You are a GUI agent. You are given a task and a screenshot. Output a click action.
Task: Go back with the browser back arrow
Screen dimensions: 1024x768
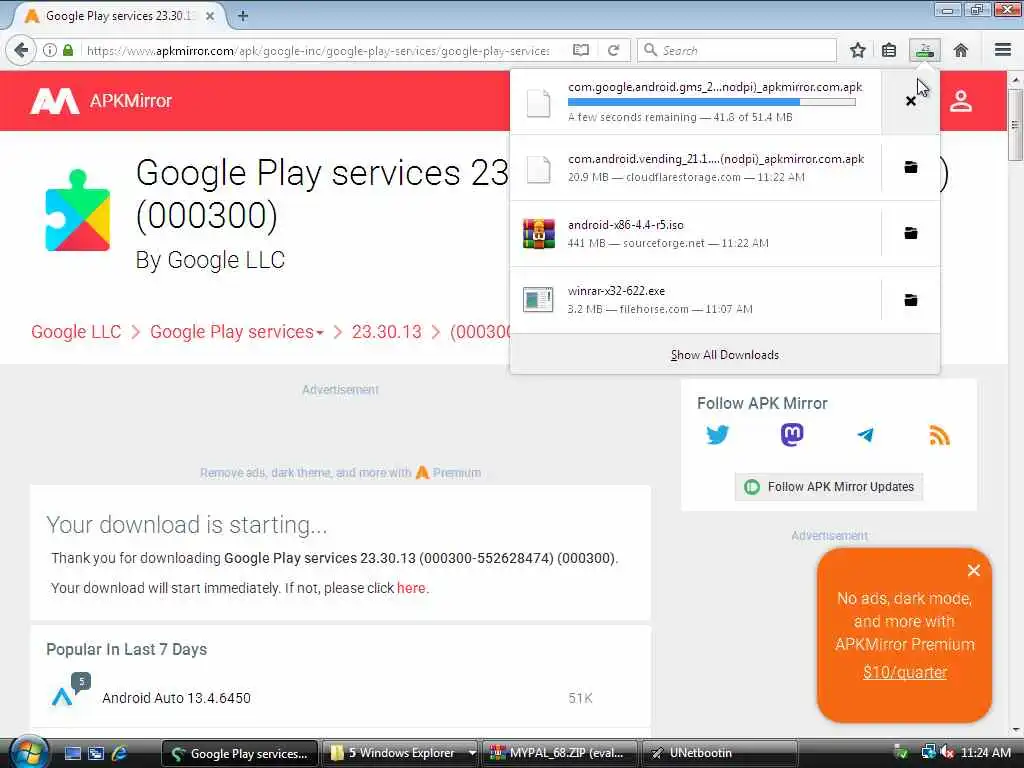click(21, 50)
